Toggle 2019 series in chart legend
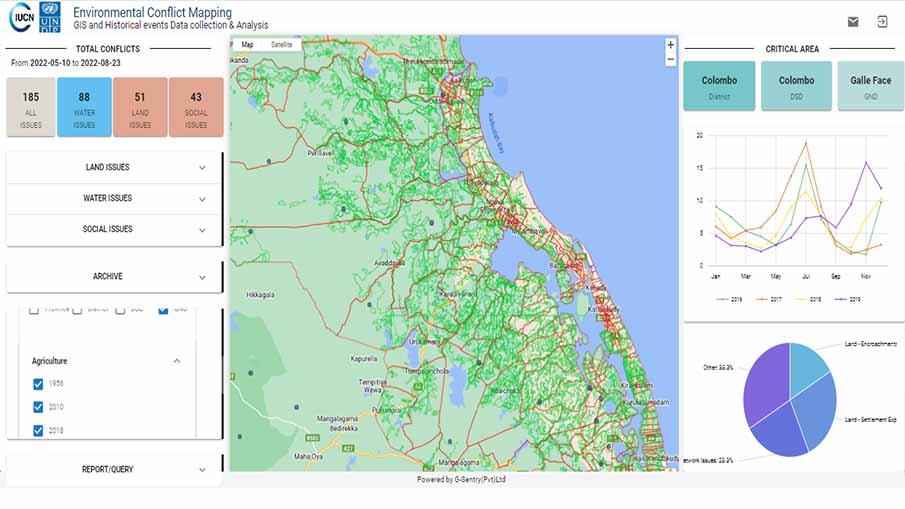Screen dimensions: 905x509 point(847,300)
